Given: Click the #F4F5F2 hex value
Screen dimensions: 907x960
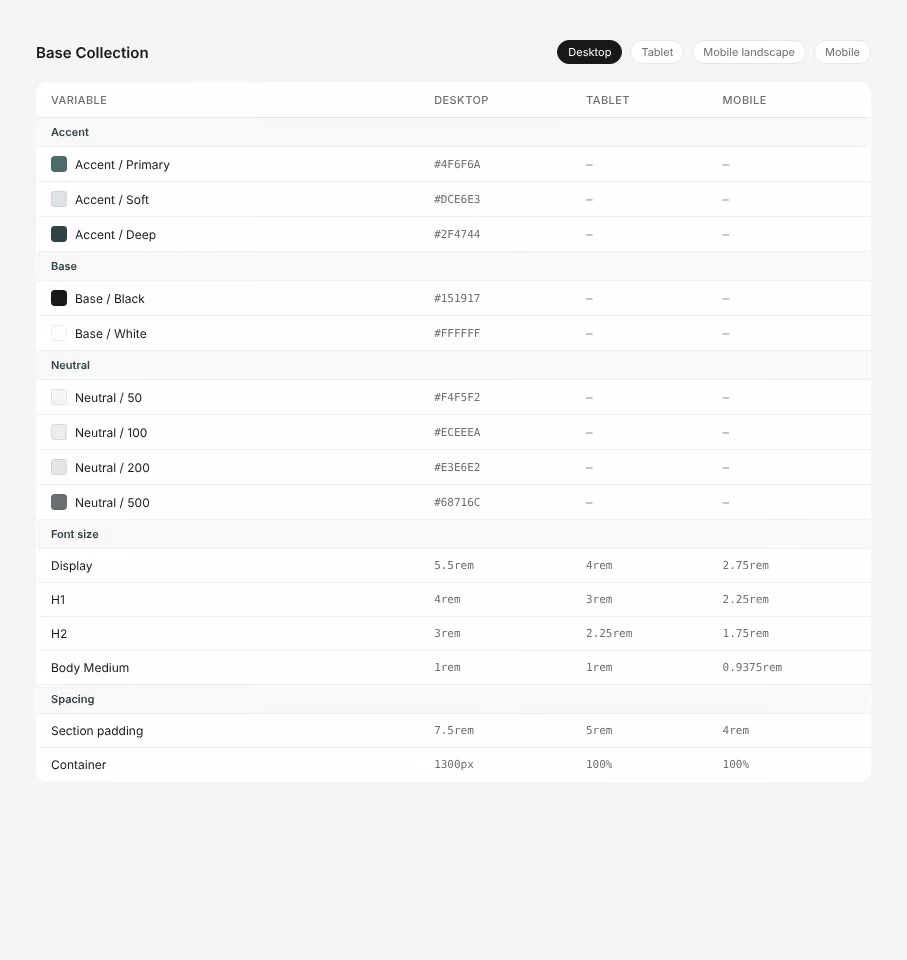Looking at the screenshot, I should [x=457, y=397].
